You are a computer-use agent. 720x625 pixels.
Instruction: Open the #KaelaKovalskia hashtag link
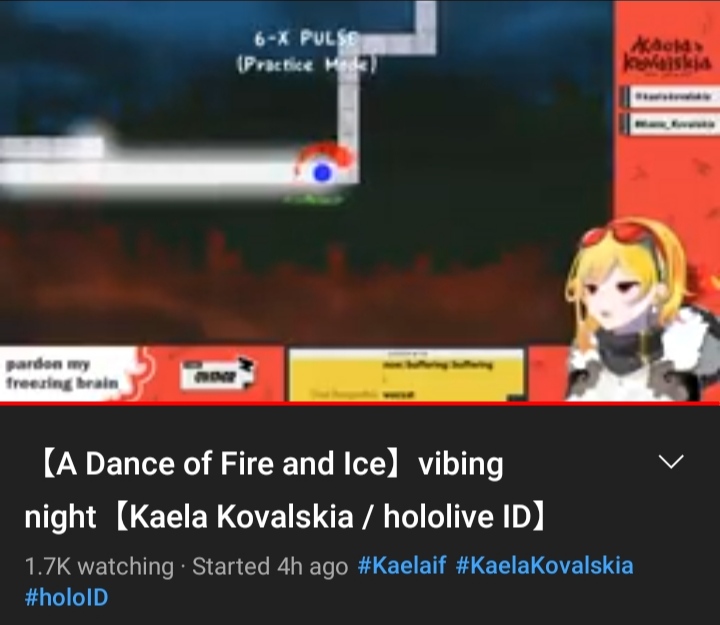click(545, 565)
